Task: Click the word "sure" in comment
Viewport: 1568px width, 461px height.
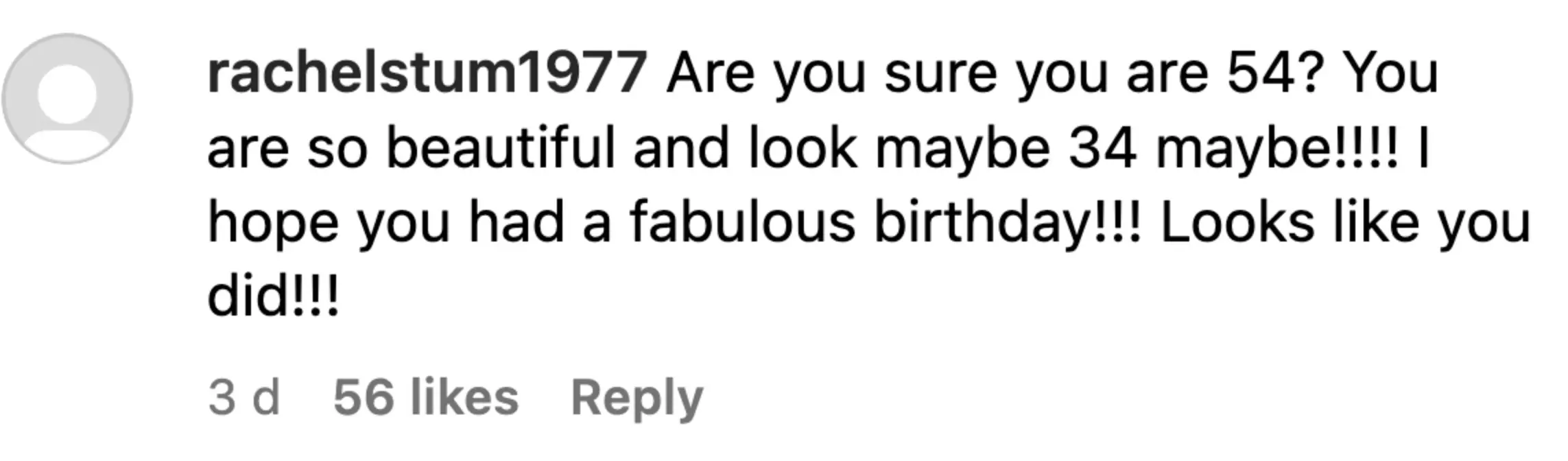Action: point(940,74)
